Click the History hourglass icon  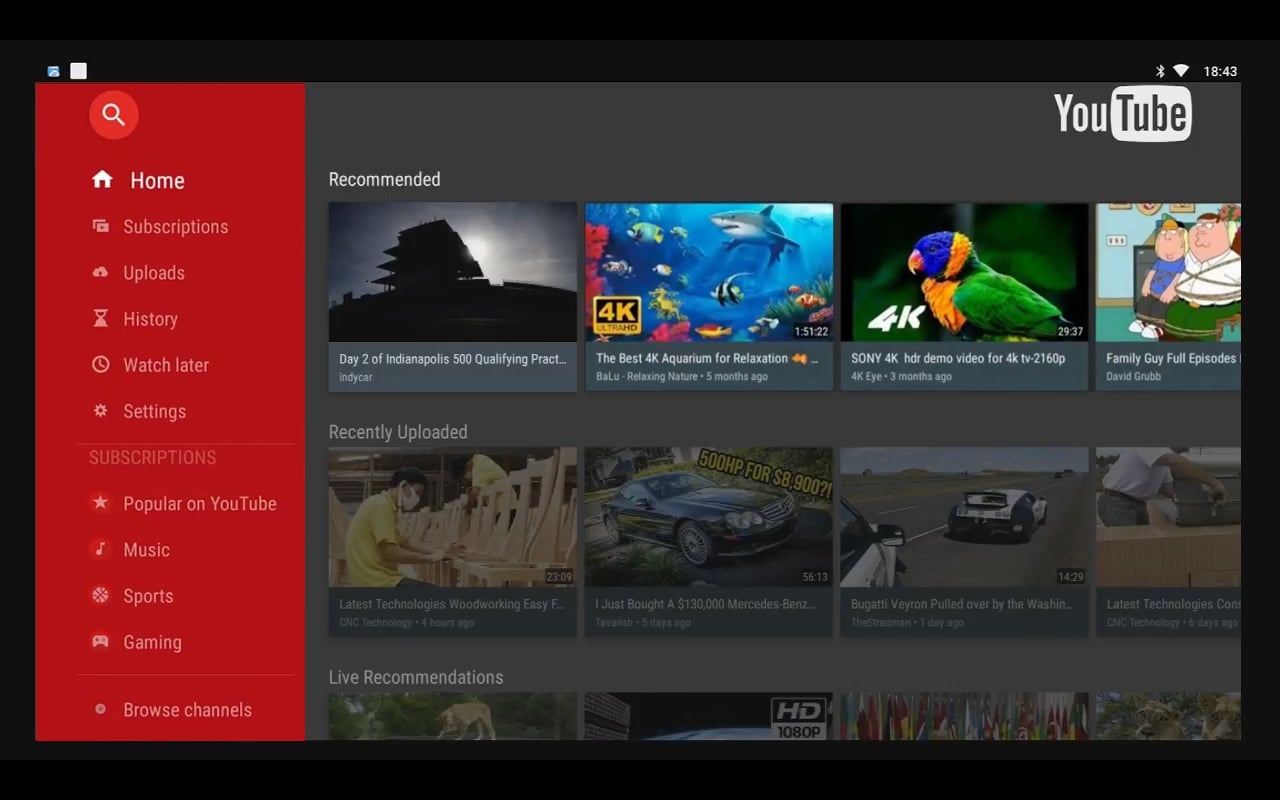point(100,318)
